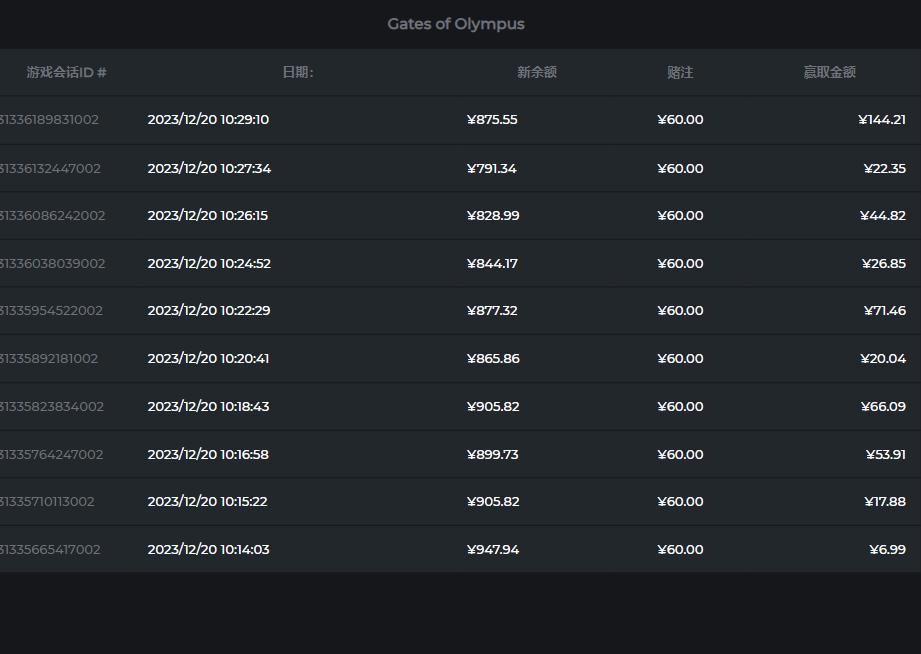Image resolution: width=921 pixels, height=654 pixels.
Task: Select ¥60.00 bet in the 10:20:41 row
Action: (680, 359)
